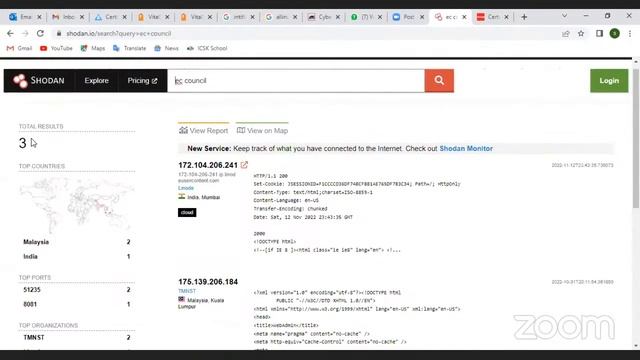Open external link icon beside 172.104.206.241

[244, 165]
